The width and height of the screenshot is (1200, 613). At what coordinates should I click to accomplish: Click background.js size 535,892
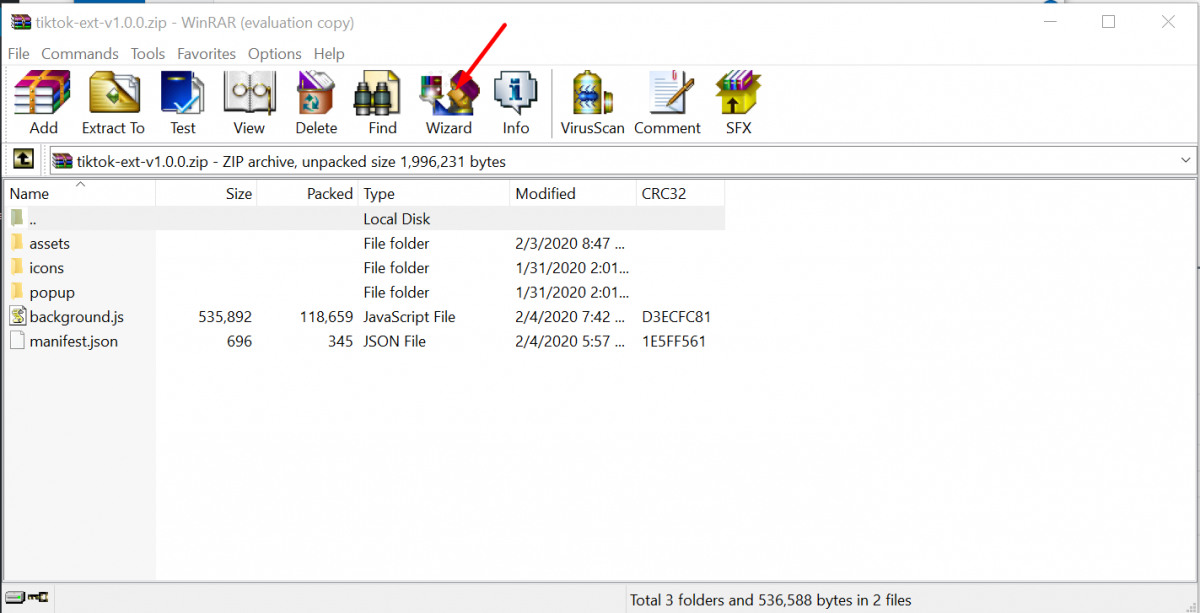[225, 316]
